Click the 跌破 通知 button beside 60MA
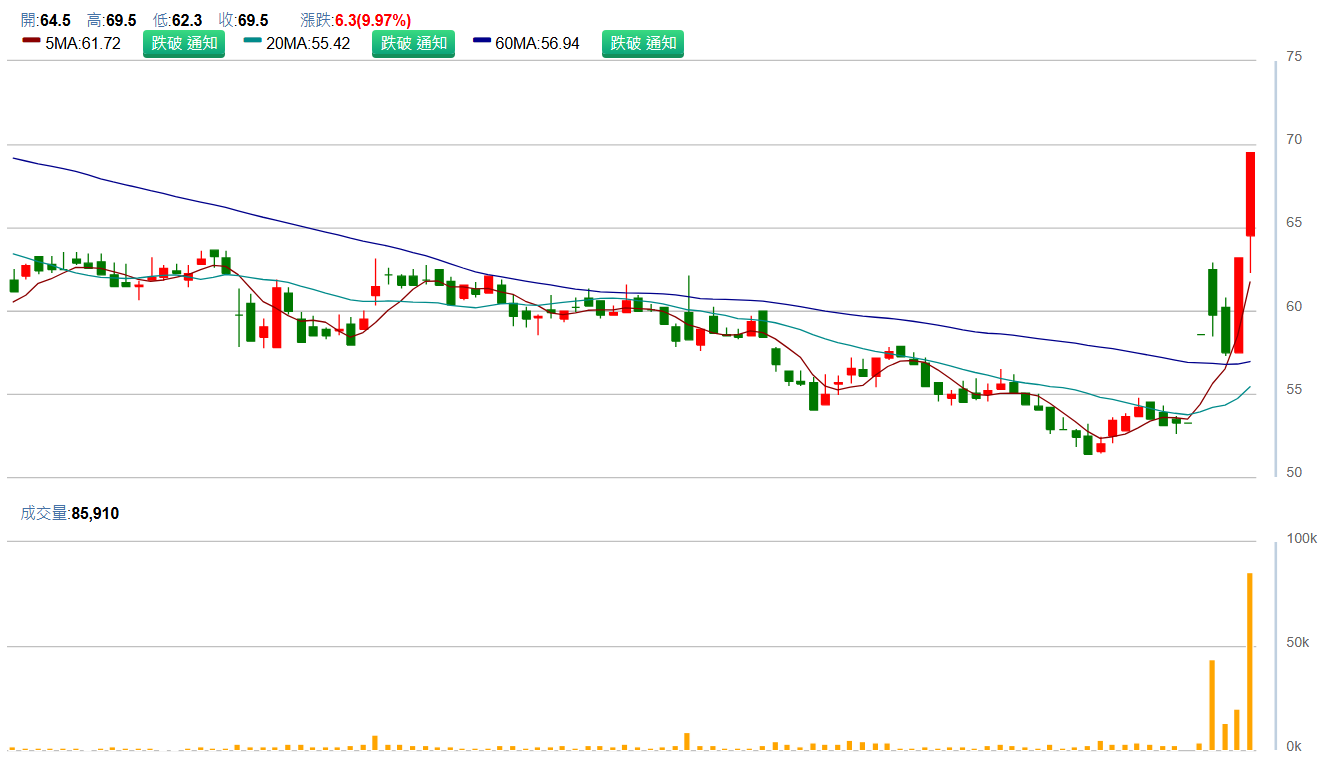The image size is (1320, 762). pyautogui.click(x=643, y=44)
